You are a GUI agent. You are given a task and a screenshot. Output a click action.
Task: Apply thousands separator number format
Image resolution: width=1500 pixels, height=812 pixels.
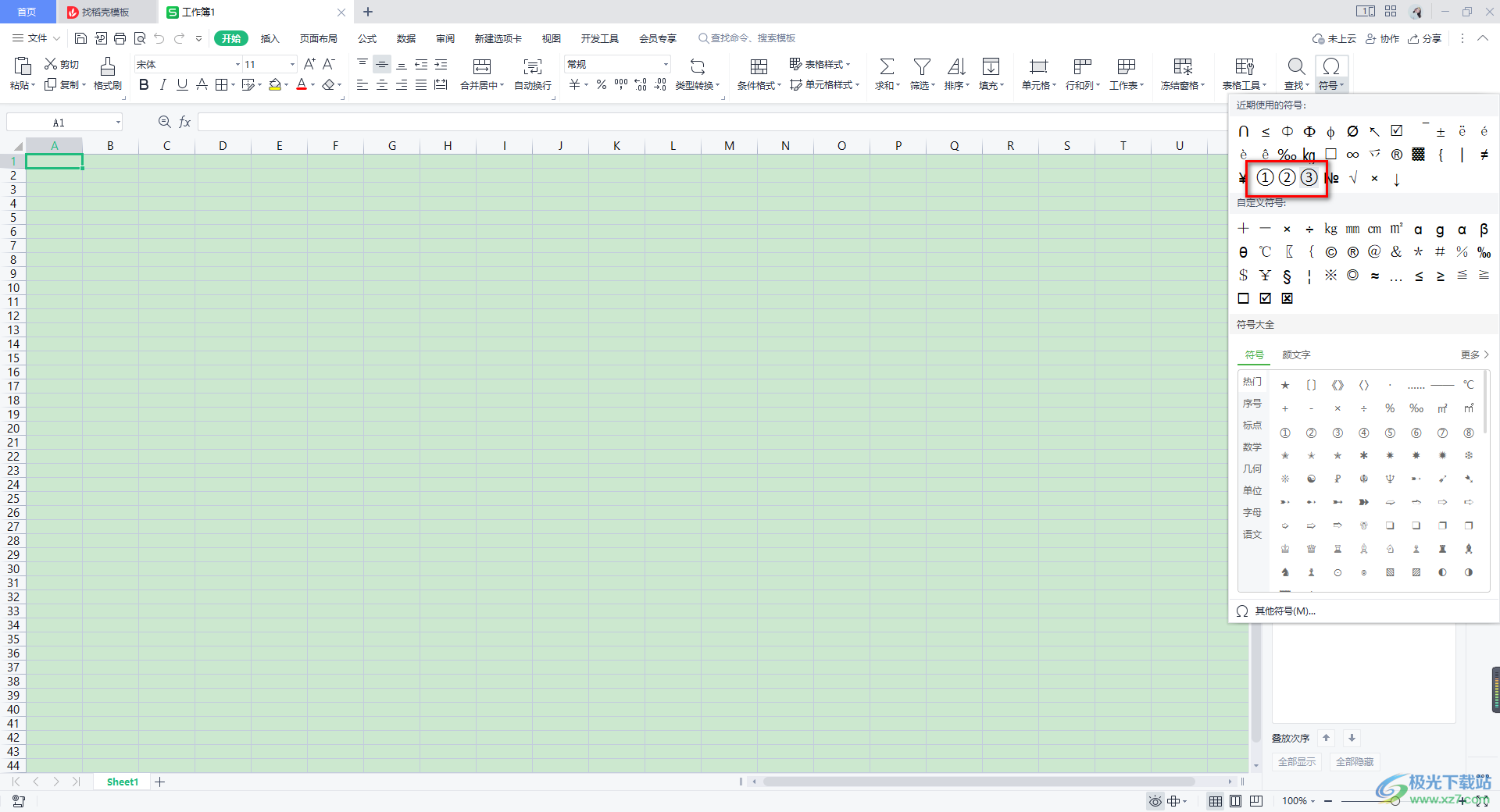tap(621, 84)
